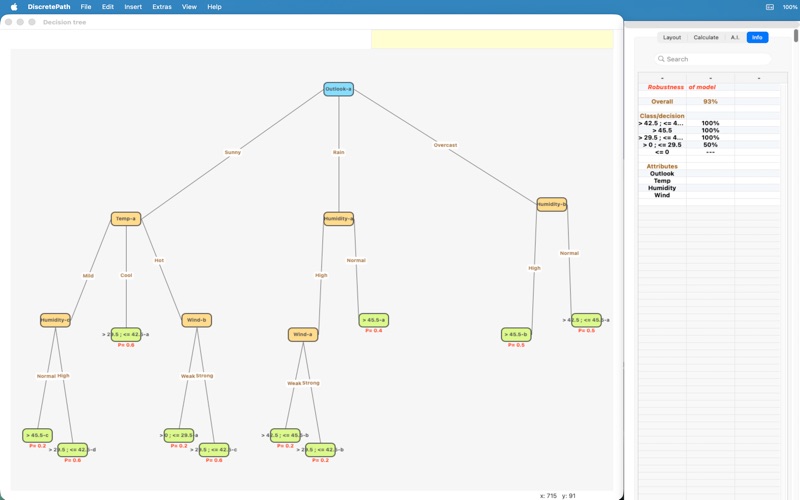Click the P= 0.4 label under > 45.5-a
The width and height of the screenshot is (800, 500).
(x=374, y=331)
